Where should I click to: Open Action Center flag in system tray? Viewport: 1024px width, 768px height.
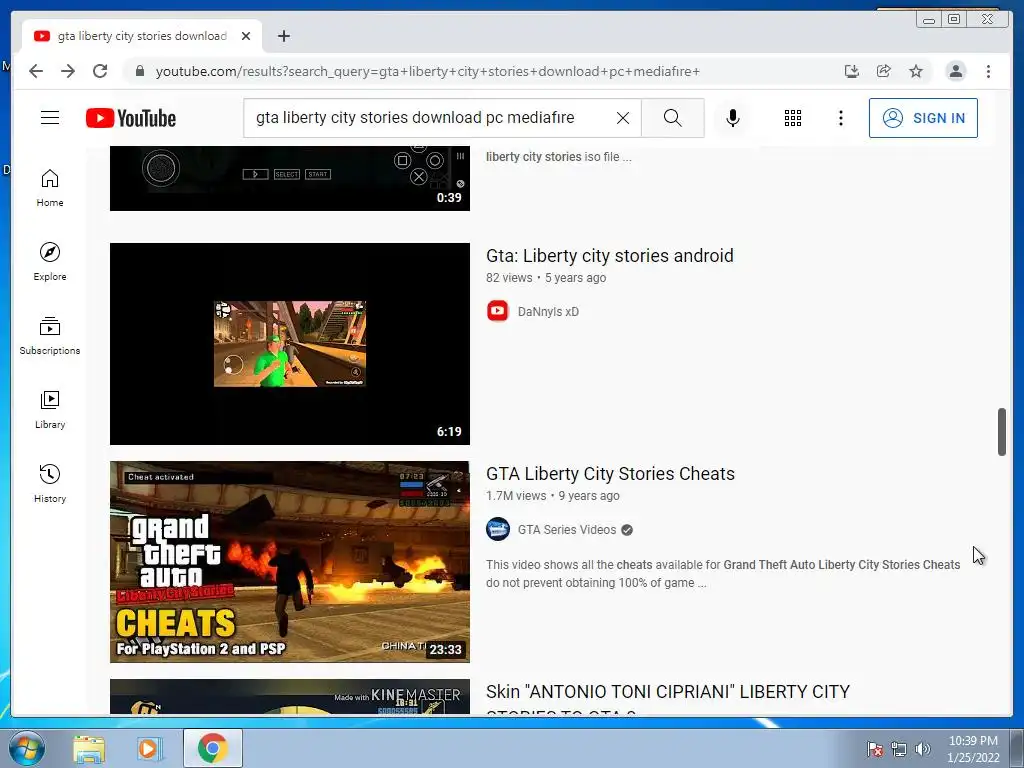(x=875, y=749)
